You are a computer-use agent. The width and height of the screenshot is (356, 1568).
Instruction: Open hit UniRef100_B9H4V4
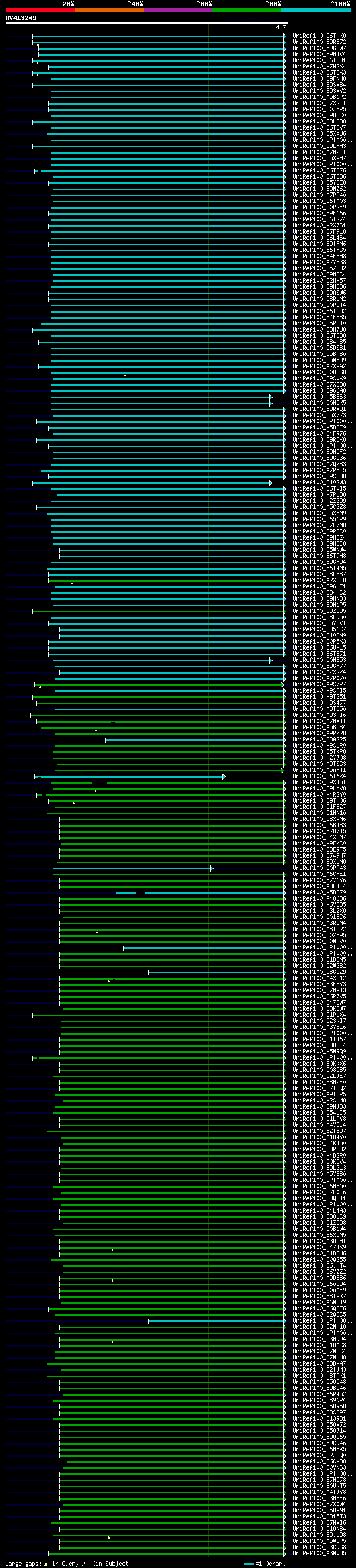tap(319, 54)
